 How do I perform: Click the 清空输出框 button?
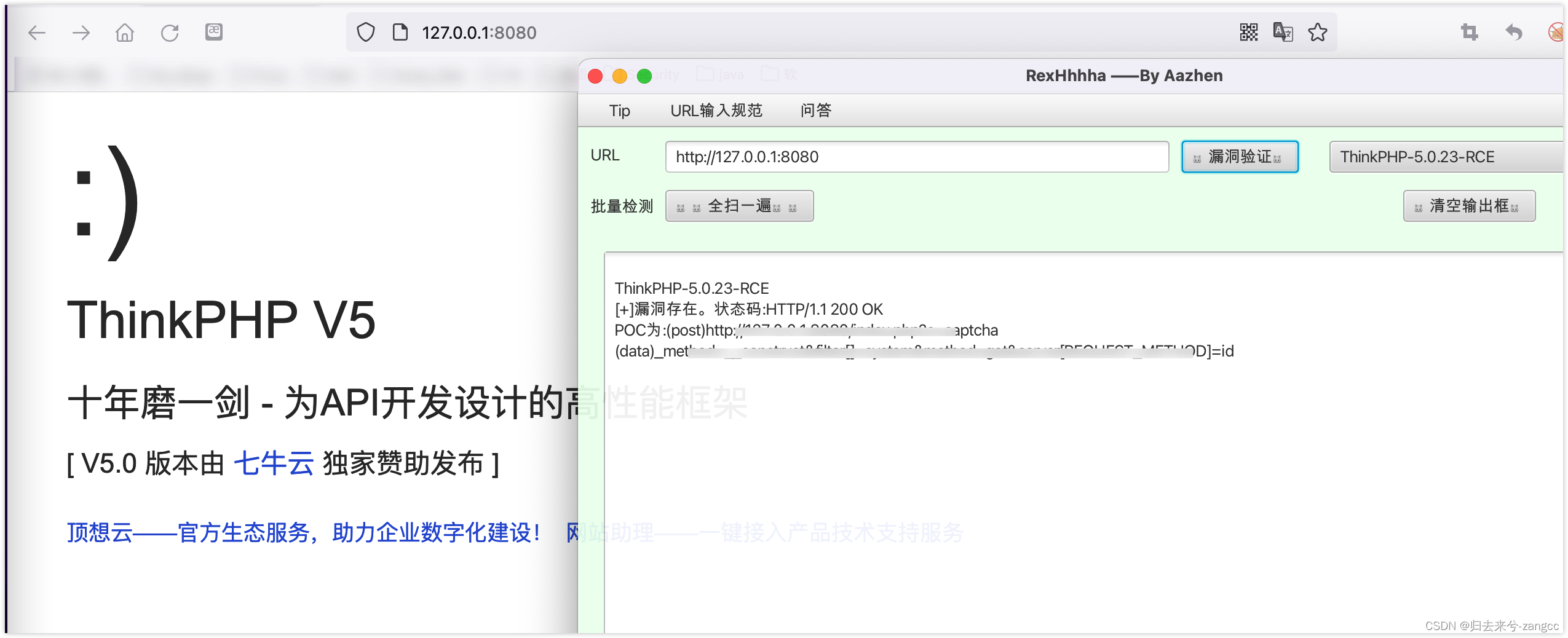(x=1469, y=206)
